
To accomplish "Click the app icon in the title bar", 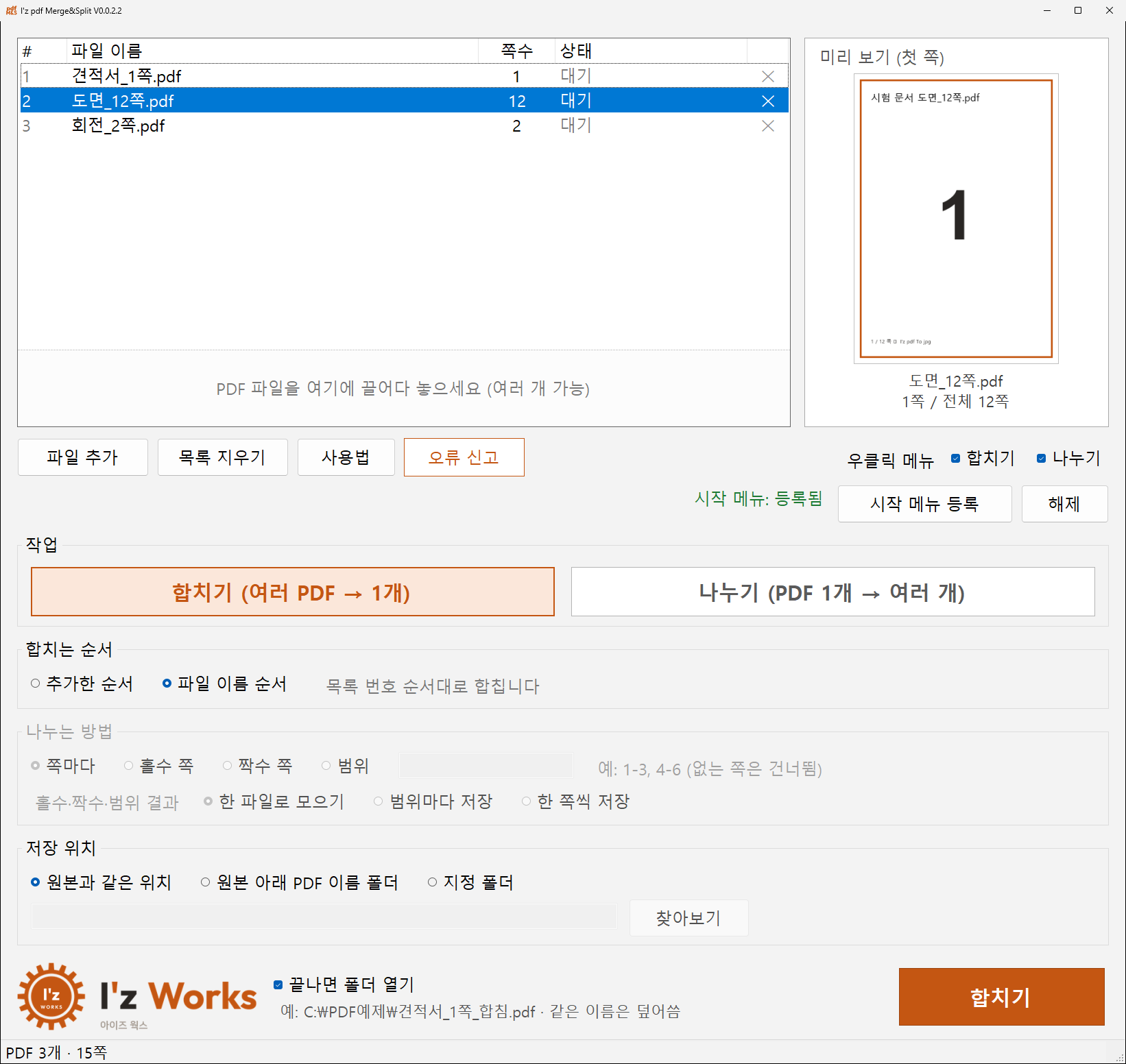I will [x=11, y=10].
